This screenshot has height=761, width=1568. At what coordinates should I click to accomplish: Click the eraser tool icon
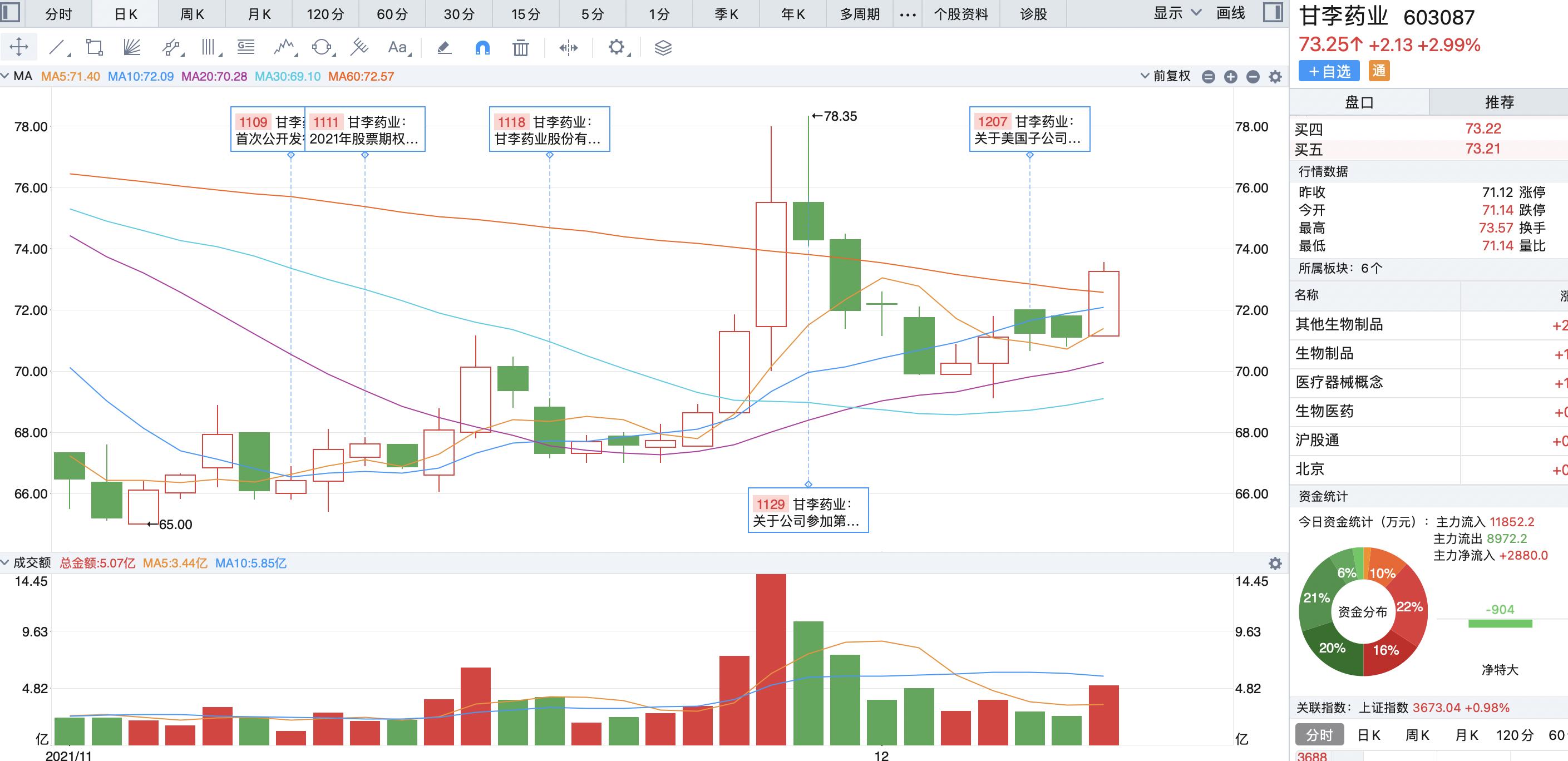[x=445, y=47]
